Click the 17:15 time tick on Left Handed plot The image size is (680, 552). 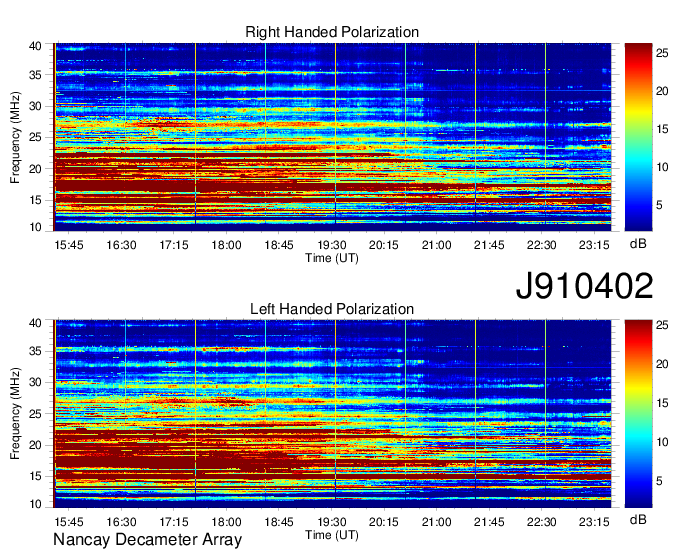coord(173,522)
